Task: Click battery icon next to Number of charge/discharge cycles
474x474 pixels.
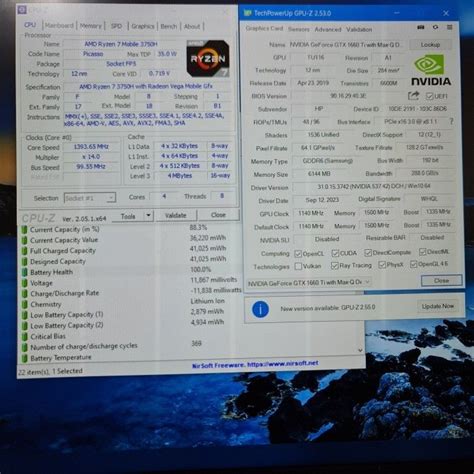Action: (24, 347)
